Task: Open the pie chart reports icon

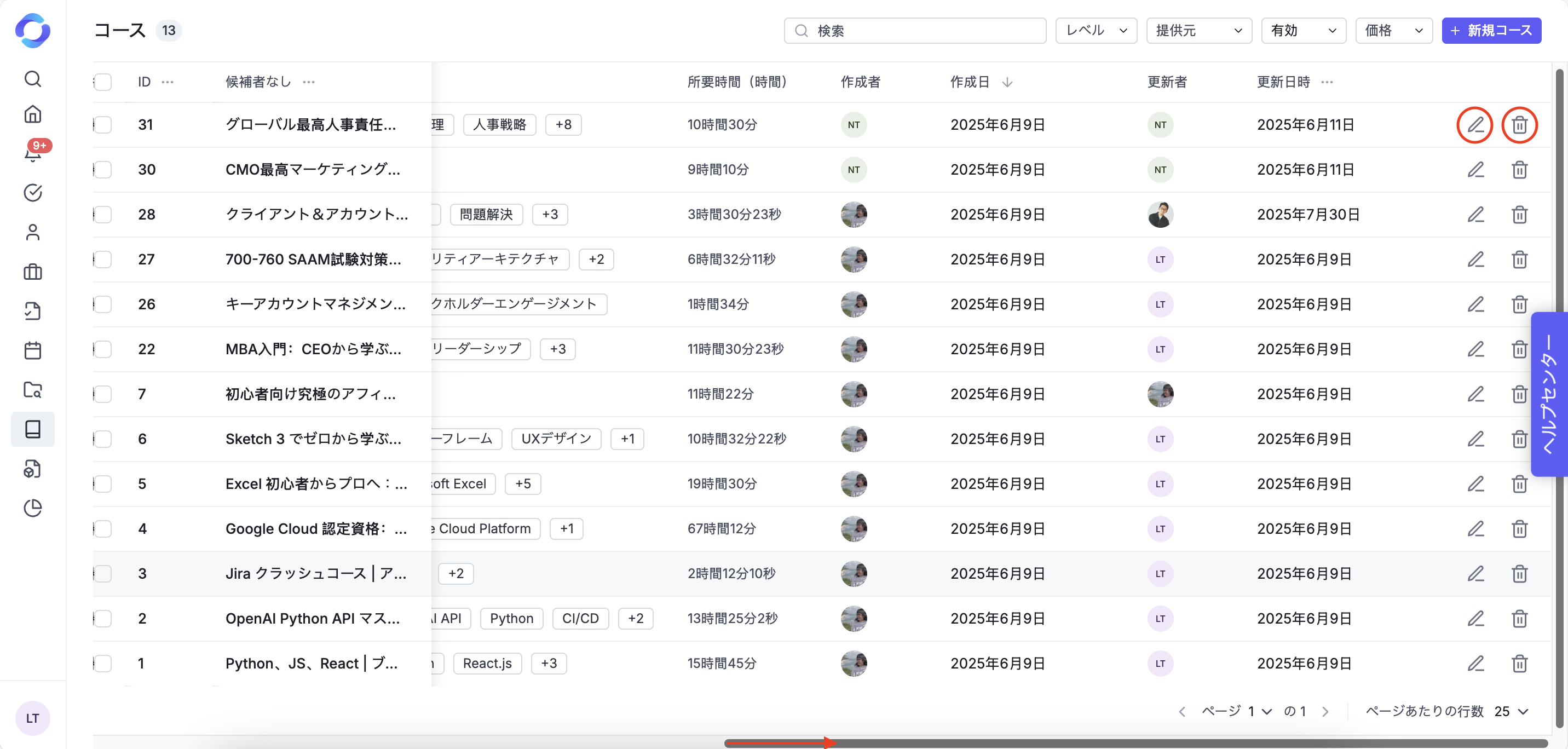Action: click(x=33, y=508)
